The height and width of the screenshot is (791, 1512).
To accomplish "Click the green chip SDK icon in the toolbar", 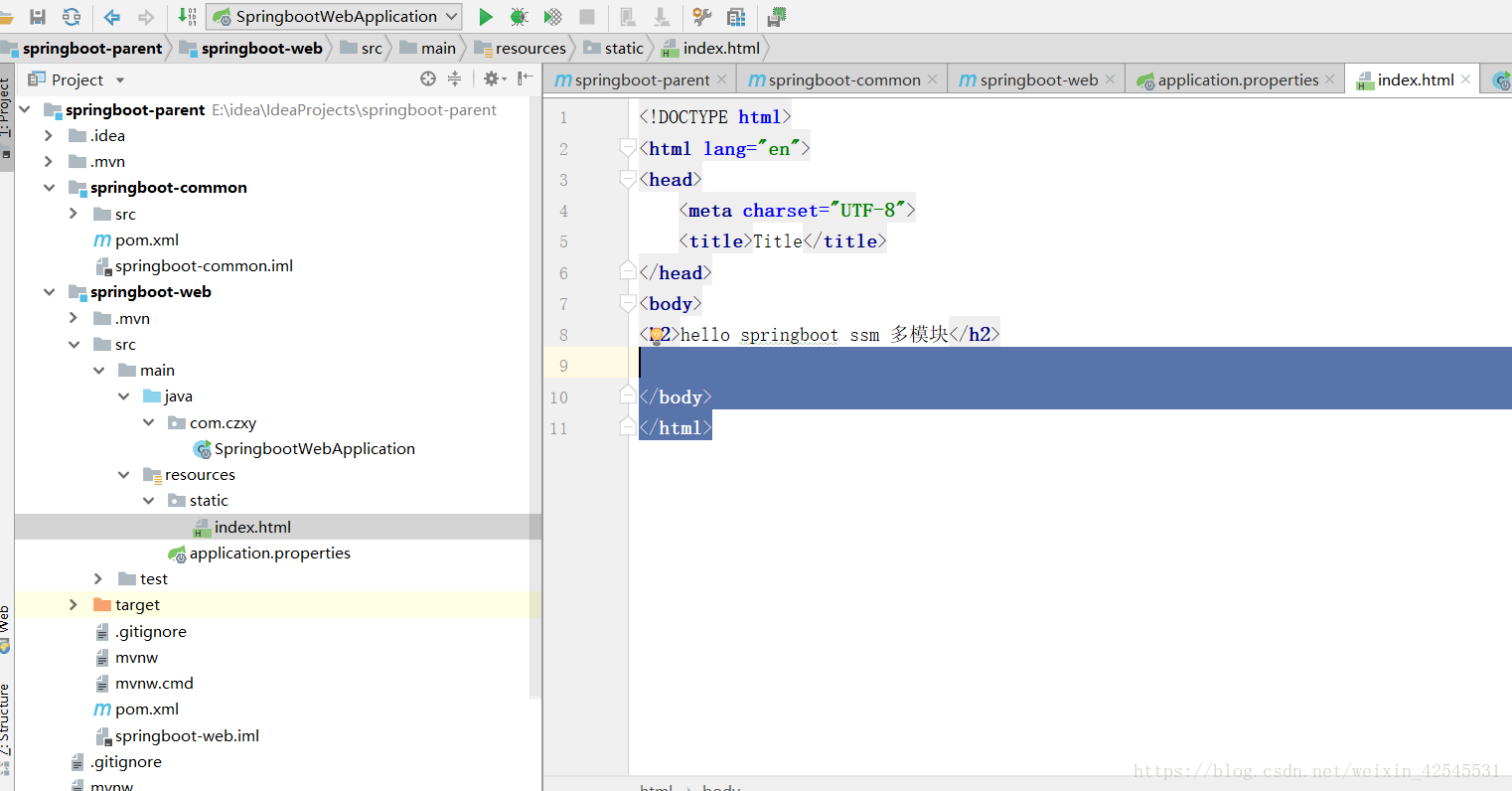I will click(x=777, y=16).
